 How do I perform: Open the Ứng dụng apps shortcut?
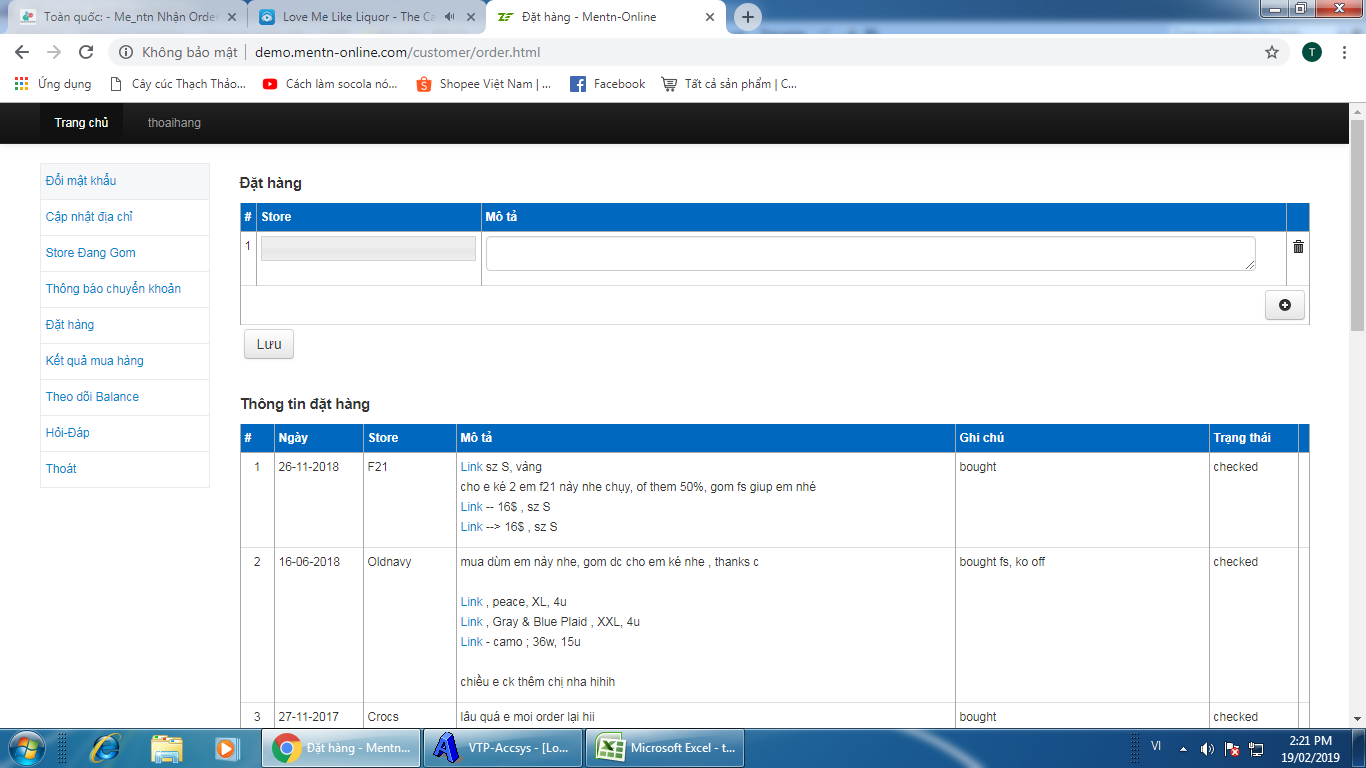pyautogui.click(x=53, y=84)
